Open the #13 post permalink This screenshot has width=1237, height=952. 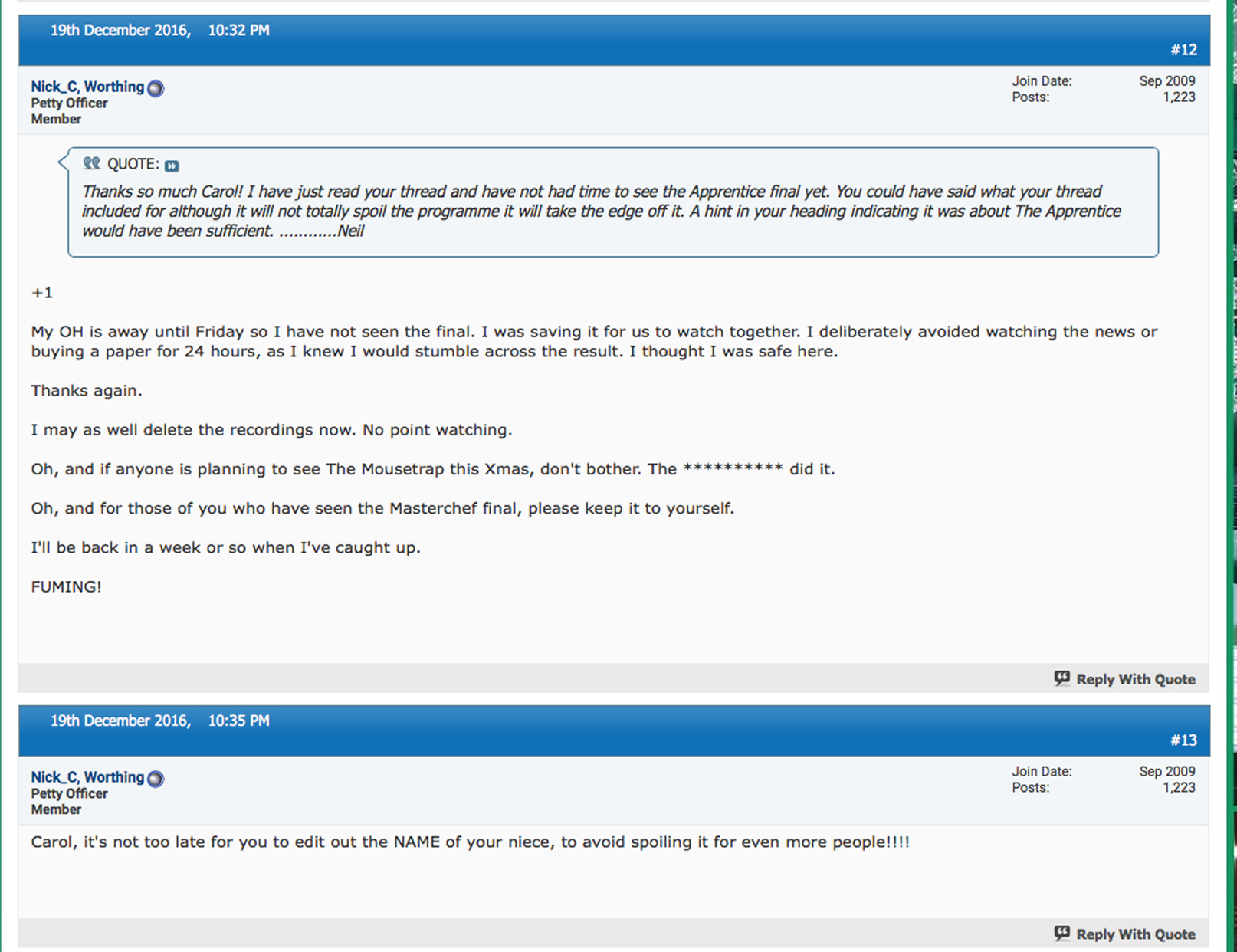tap(1183, 740)
